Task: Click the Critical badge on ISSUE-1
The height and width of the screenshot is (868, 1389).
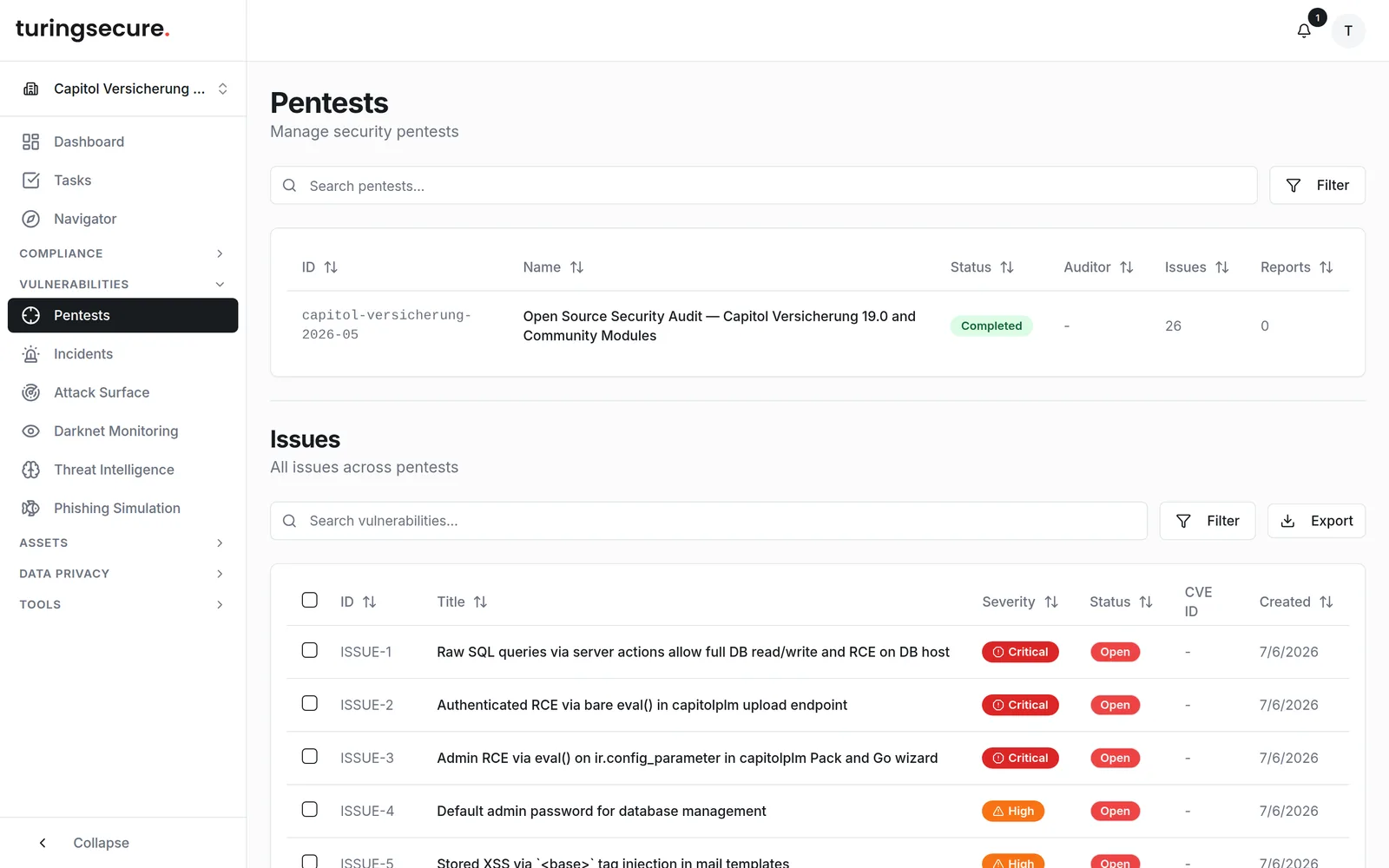Action: coord(1020,652)
